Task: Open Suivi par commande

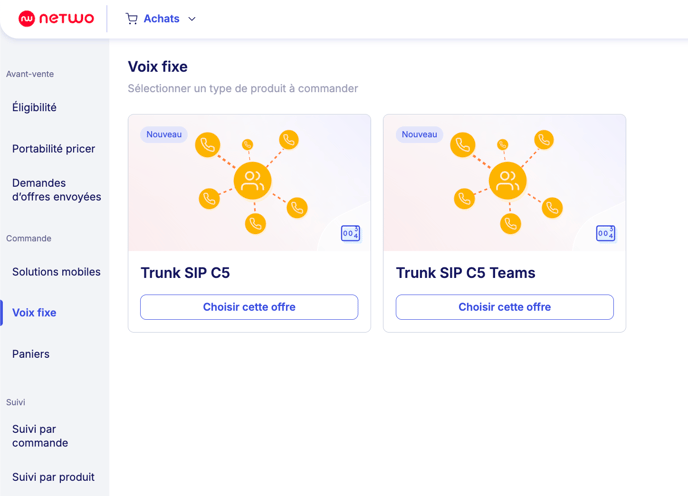Action: 40,436
